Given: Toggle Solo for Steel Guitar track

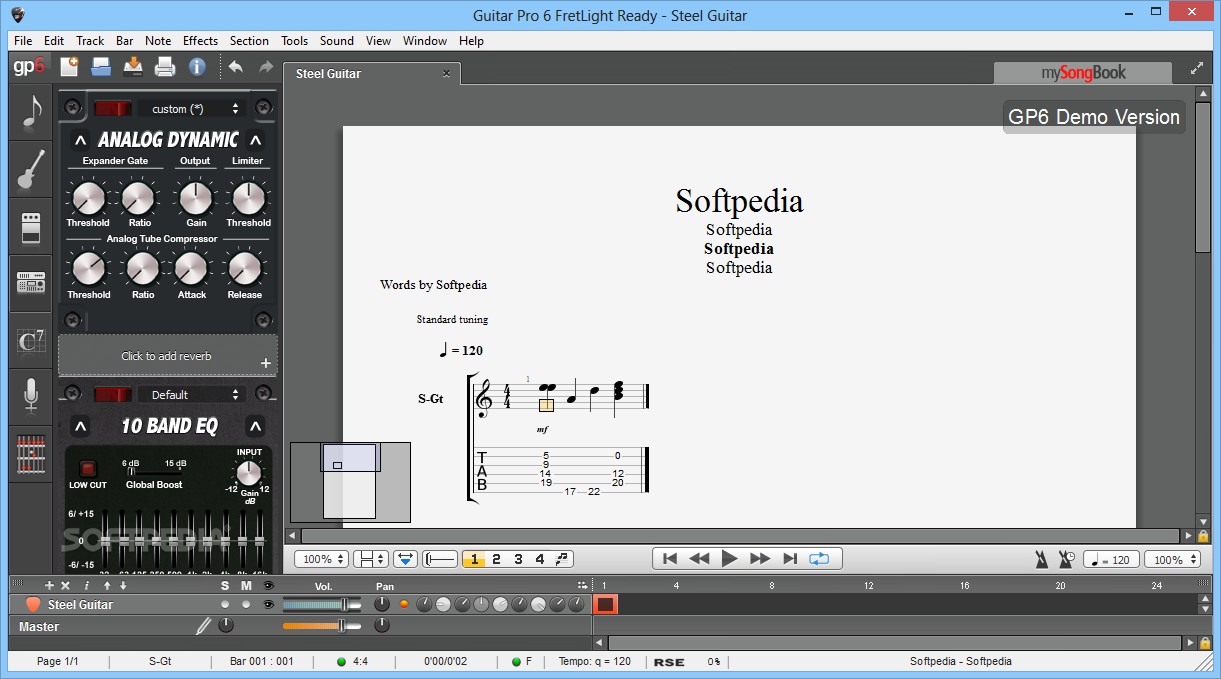Looking at the screenshot, I should pyautogui.click(x=225, y=604).
